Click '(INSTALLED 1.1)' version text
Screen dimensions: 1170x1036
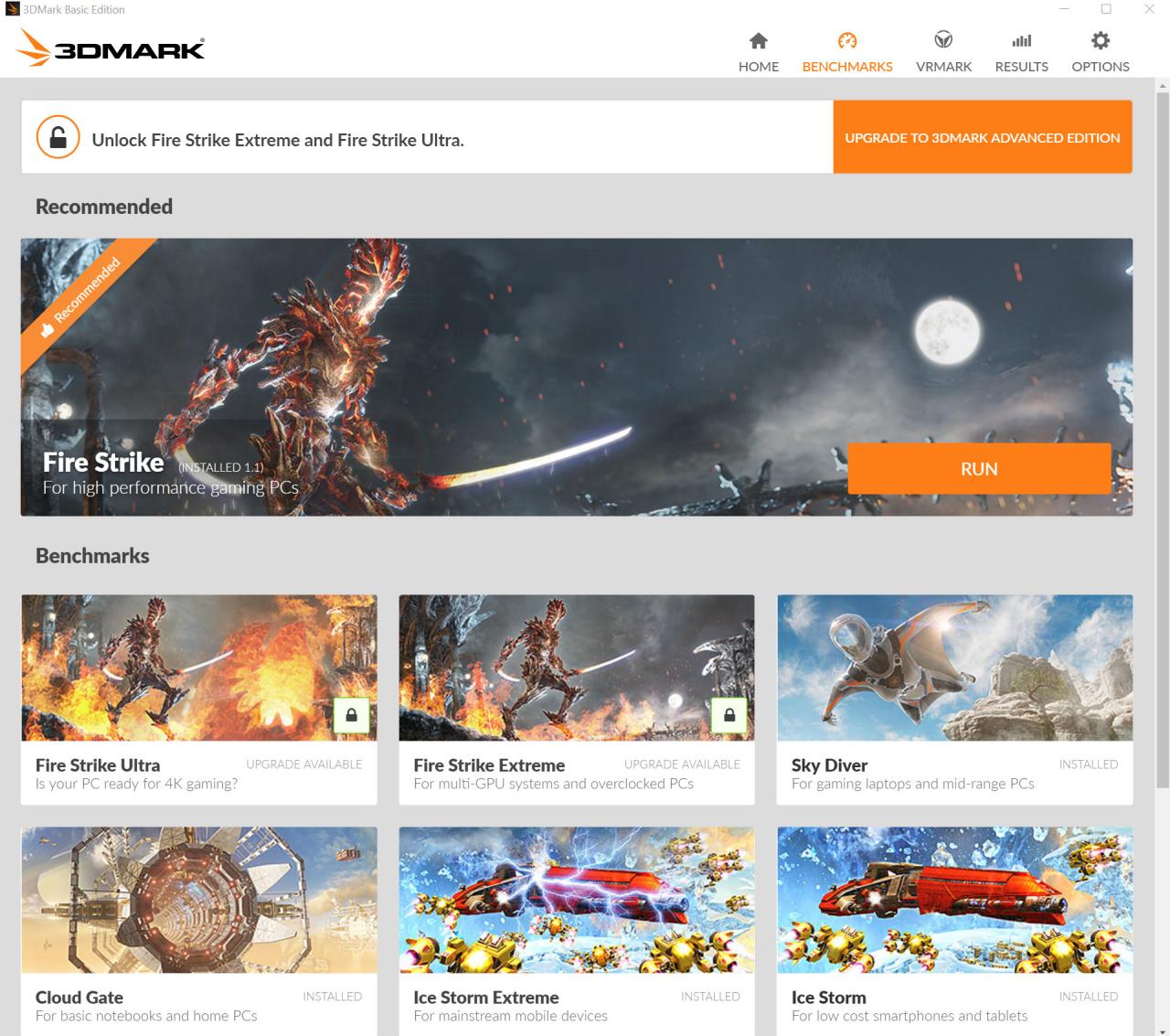point(221,467)
